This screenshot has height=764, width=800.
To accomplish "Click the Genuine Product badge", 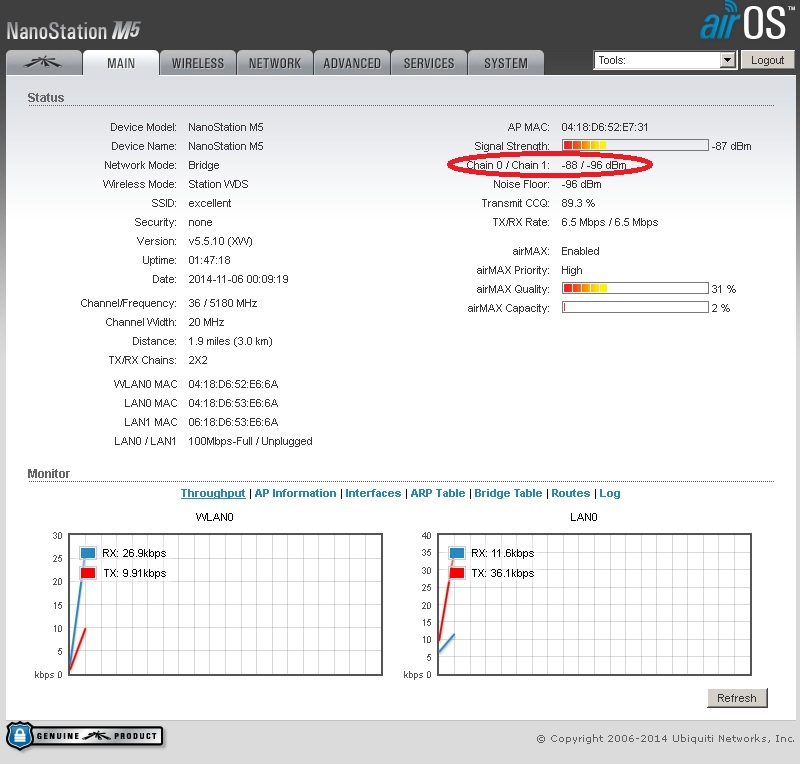I will click(84, 736).
